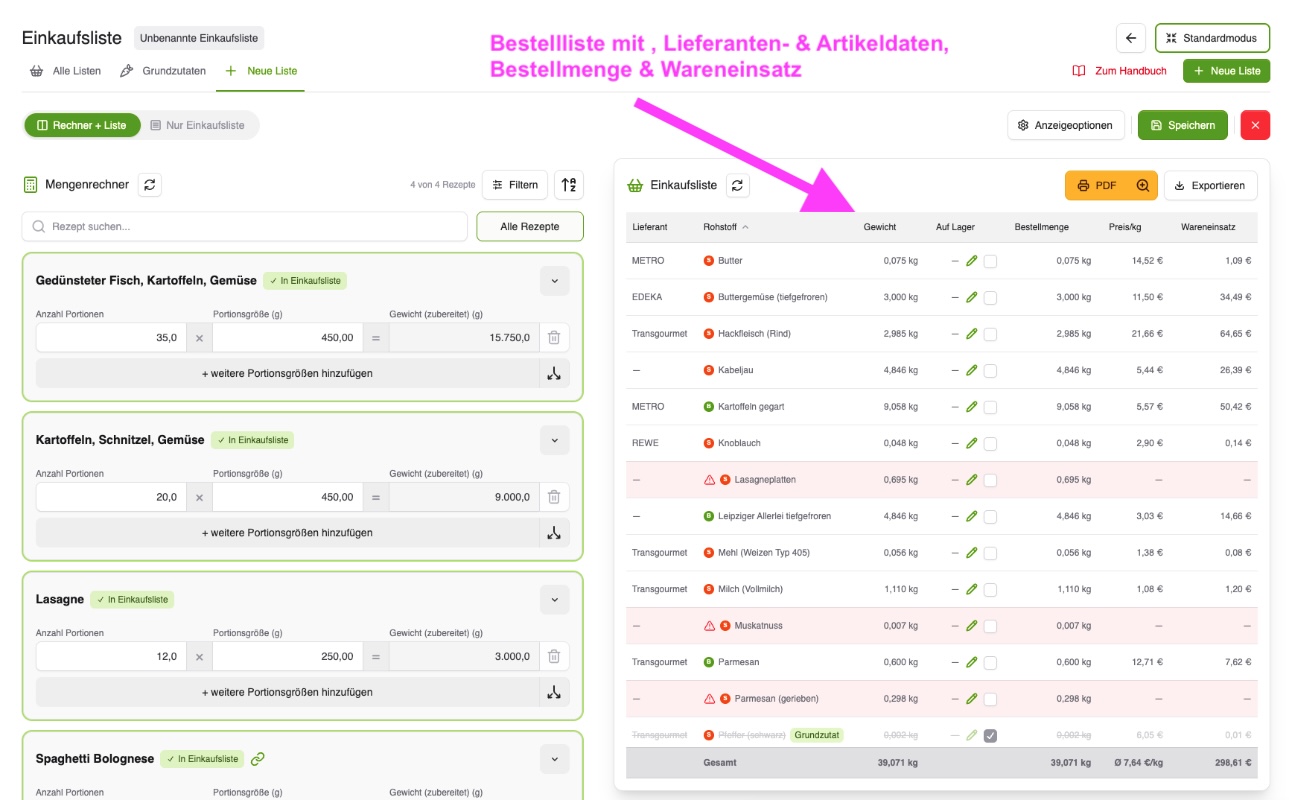The width and height of the screenshot is (1289, 800).
Task: Click the pencil icon in Mehl (Weizen Typ 405) row
Action: coord(971,553)
